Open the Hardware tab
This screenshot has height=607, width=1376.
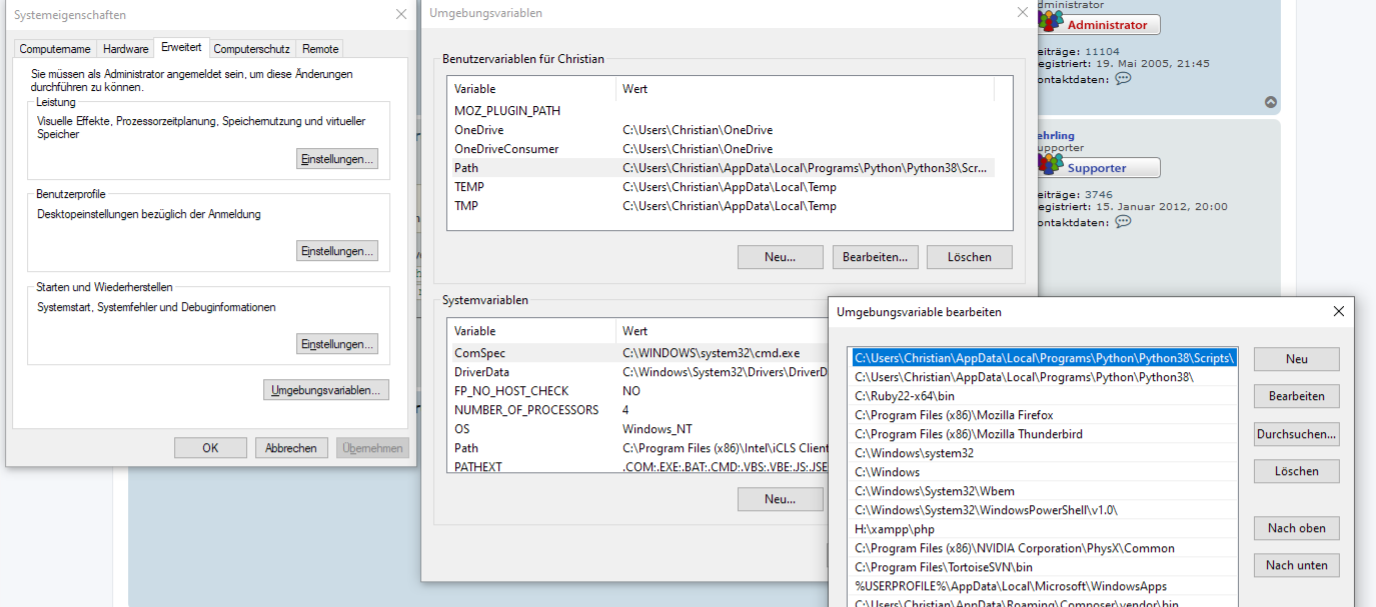pyautogui.click(x=126, y=49)
